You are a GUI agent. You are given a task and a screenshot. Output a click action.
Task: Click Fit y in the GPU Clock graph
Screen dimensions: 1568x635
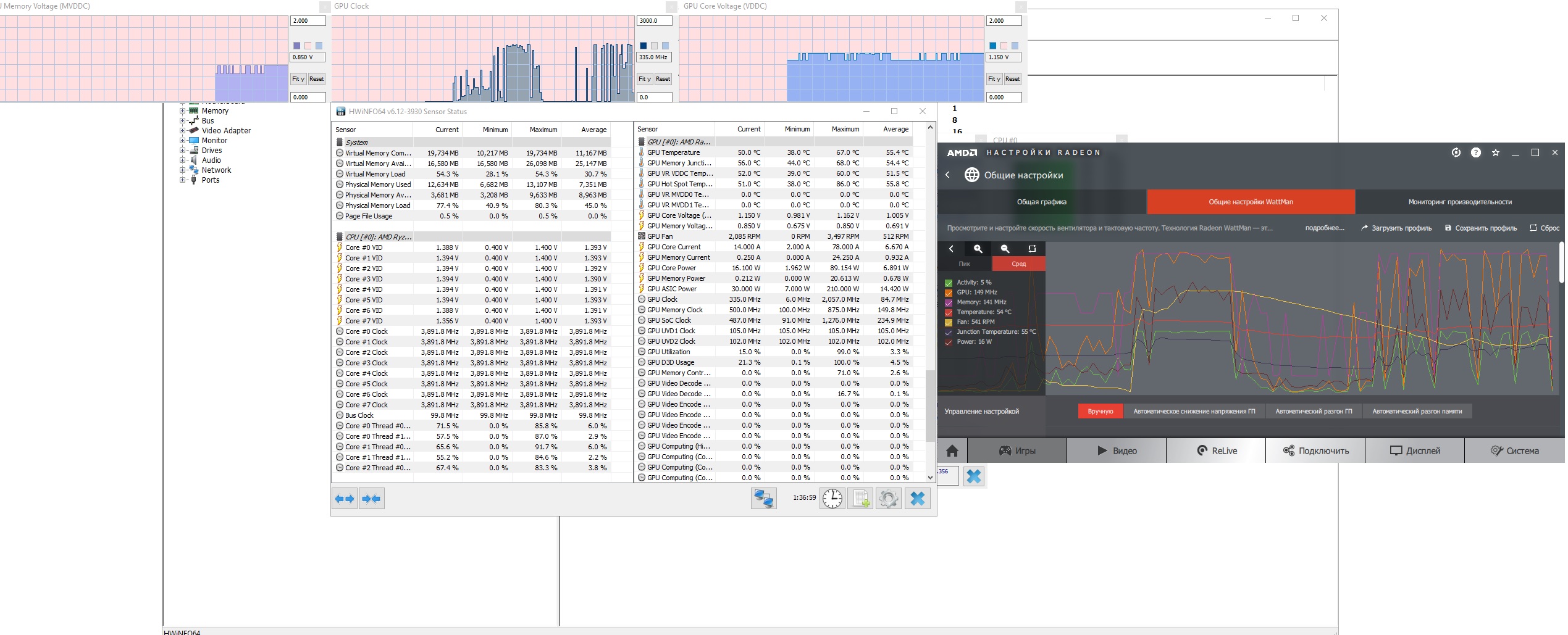[x=645, y=79]
